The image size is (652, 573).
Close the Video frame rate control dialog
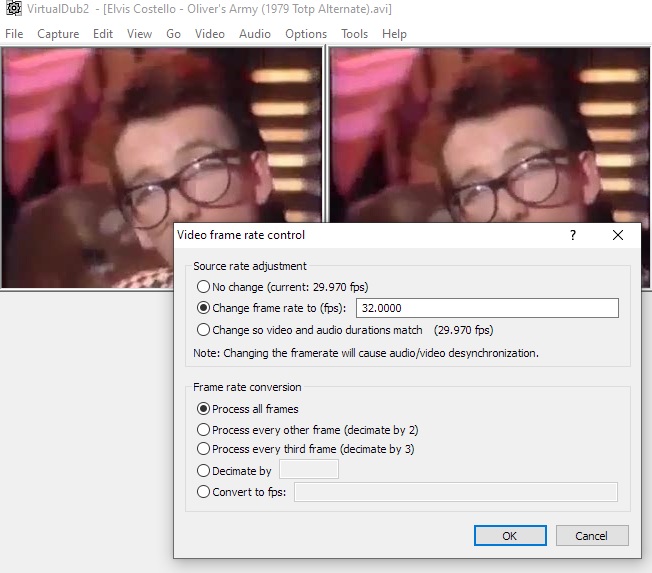pyautogui.click(x=618, y=235)
